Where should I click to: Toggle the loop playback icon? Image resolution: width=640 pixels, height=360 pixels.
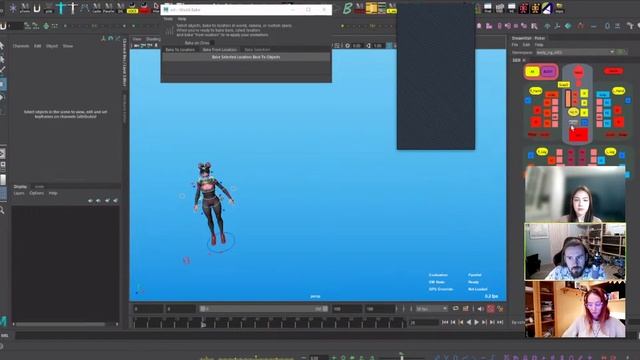tap(456, 309)
